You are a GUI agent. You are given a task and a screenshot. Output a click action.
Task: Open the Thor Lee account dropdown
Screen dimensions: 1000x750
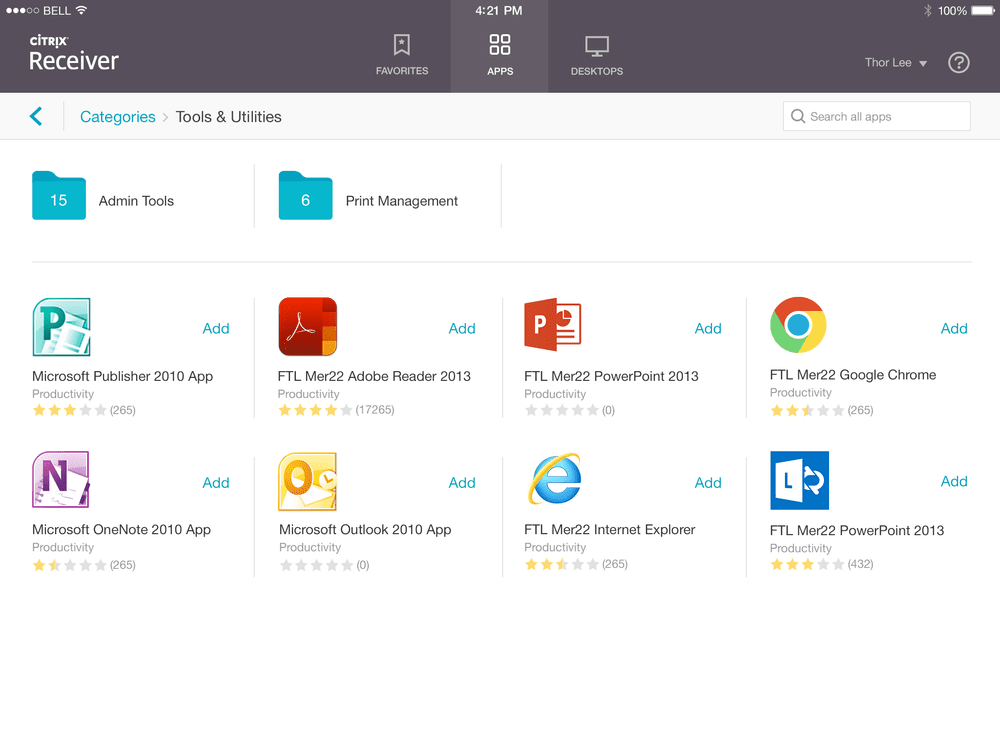click(894, 62)
